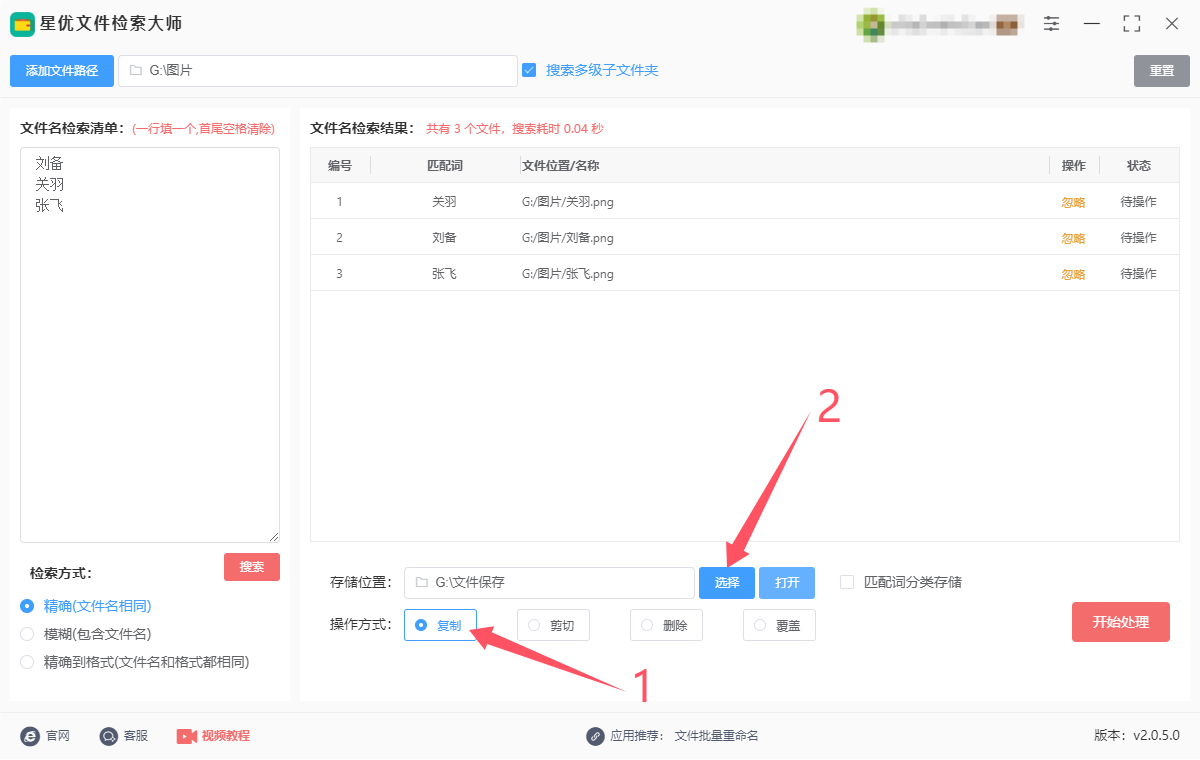Click 张飞 line in search list
Screen dimensions: 1200x760
pos(49,206)
